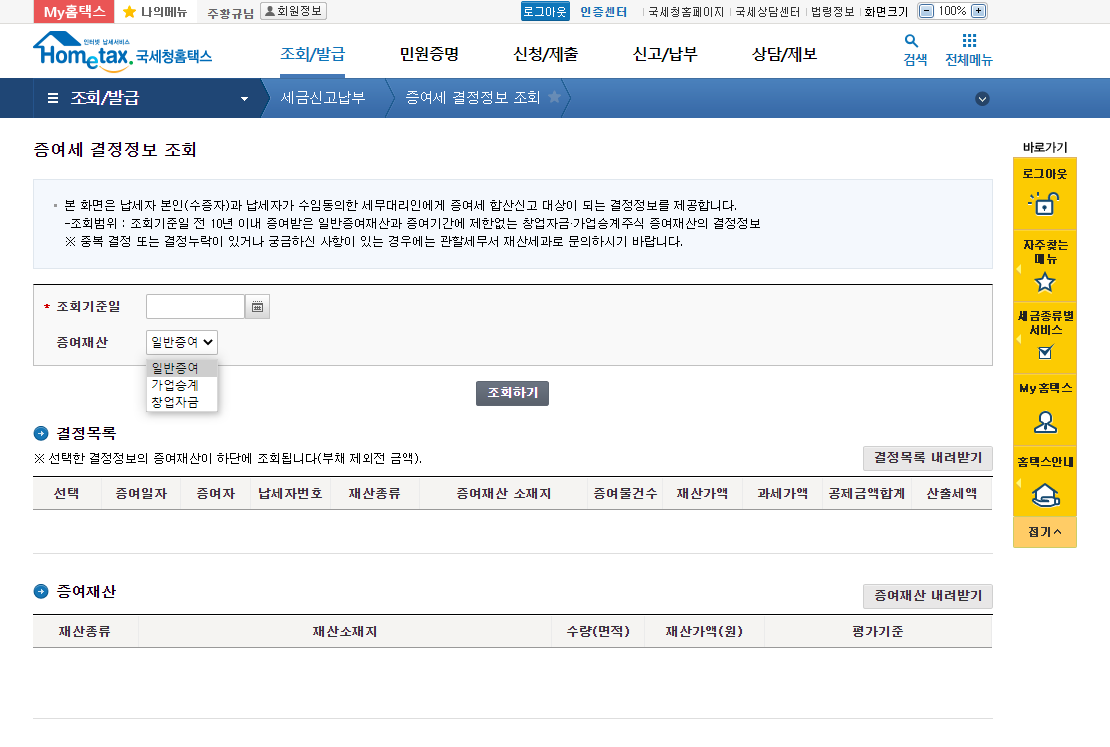Click the 선택 column header
The image size is (1110, 747).
pos(67,494)
